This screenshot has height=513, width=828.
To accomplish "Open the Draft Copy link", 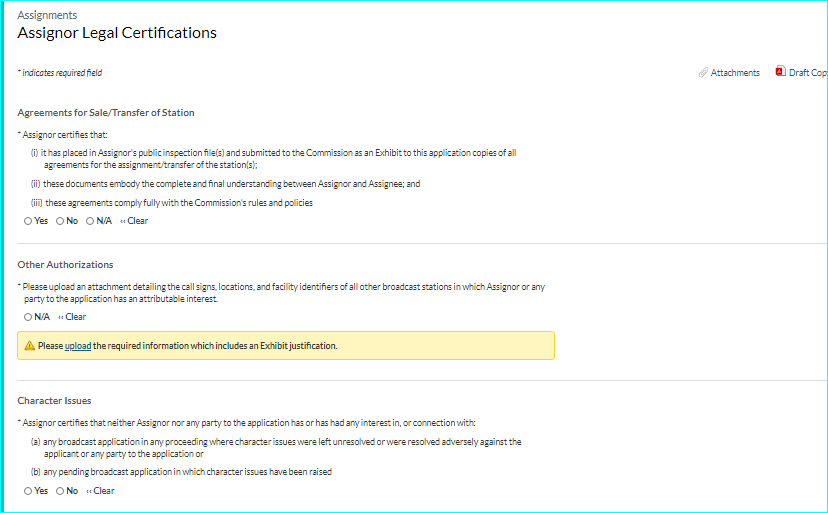I will 807,73.
